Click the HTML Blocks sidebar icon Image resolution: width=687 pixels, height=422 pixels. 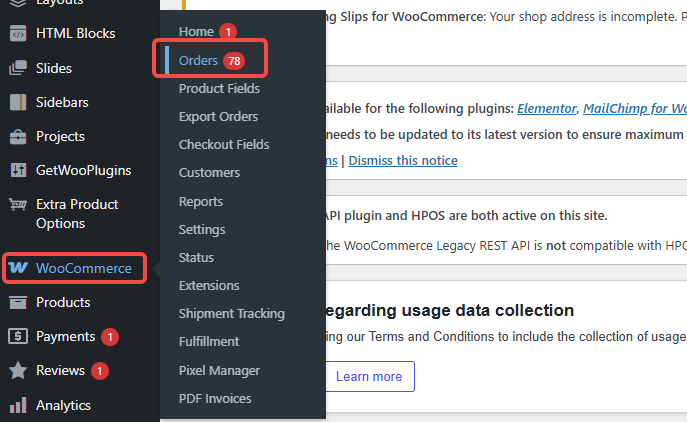[x=18, y=33]
